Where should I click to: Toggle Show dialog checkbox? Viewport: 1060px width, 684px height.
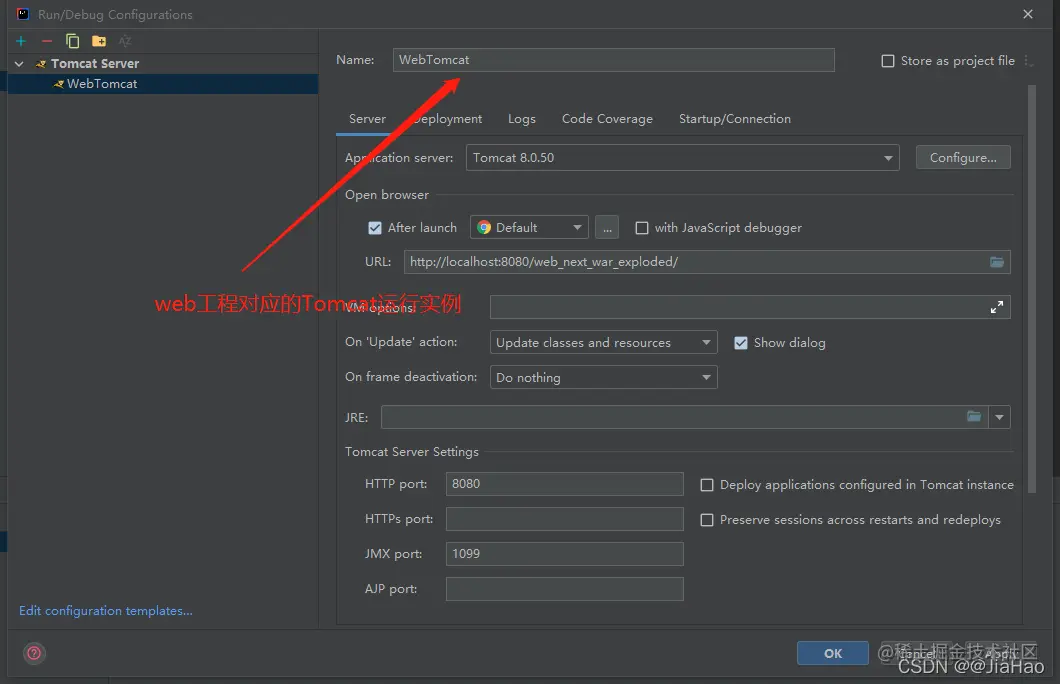tap(741, 343)
